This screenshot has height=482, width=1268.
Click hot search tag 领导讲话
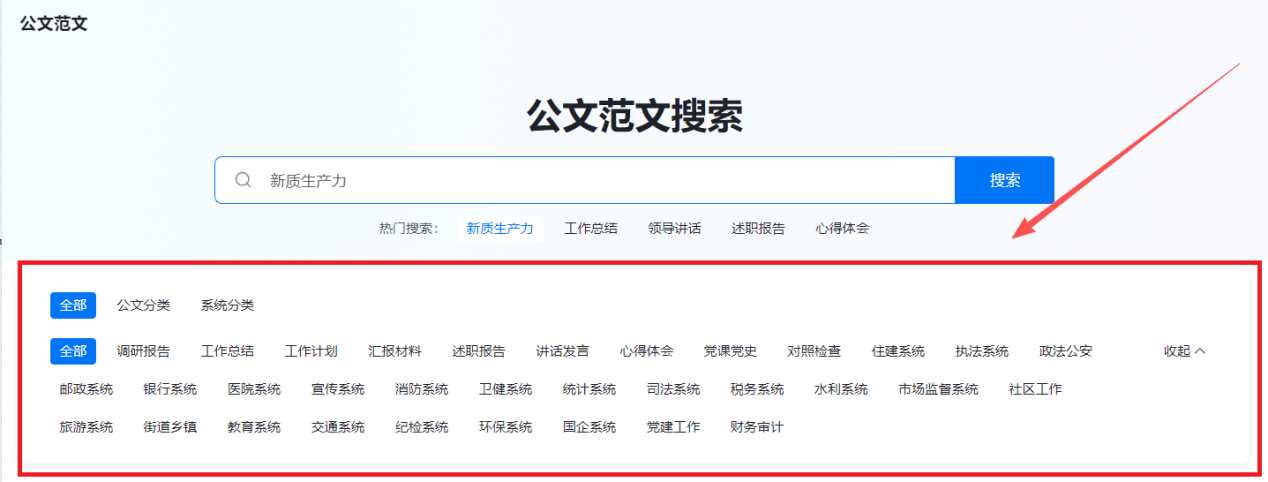point(674,228)
